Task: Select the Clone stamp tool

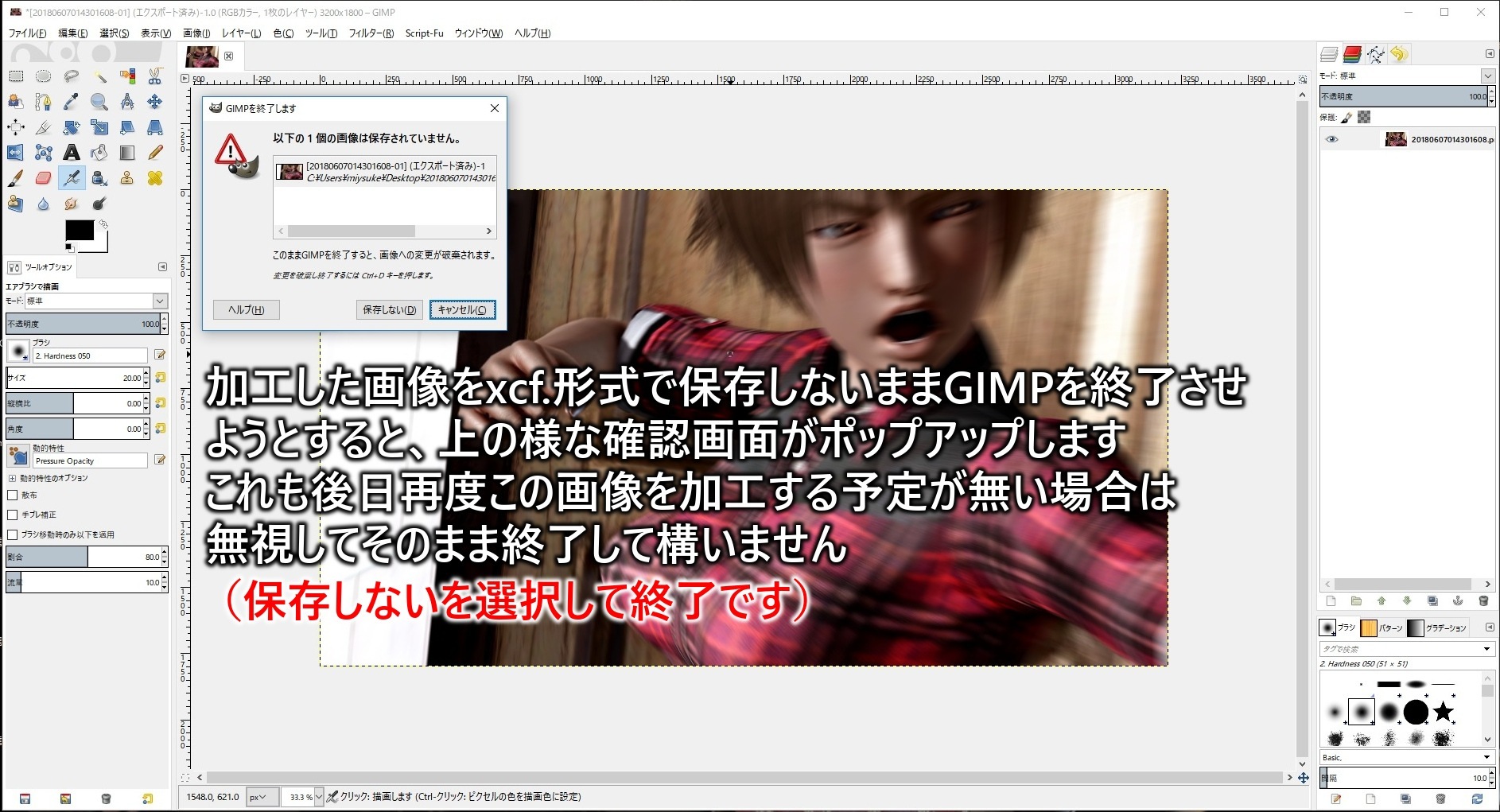Action: 127,178
